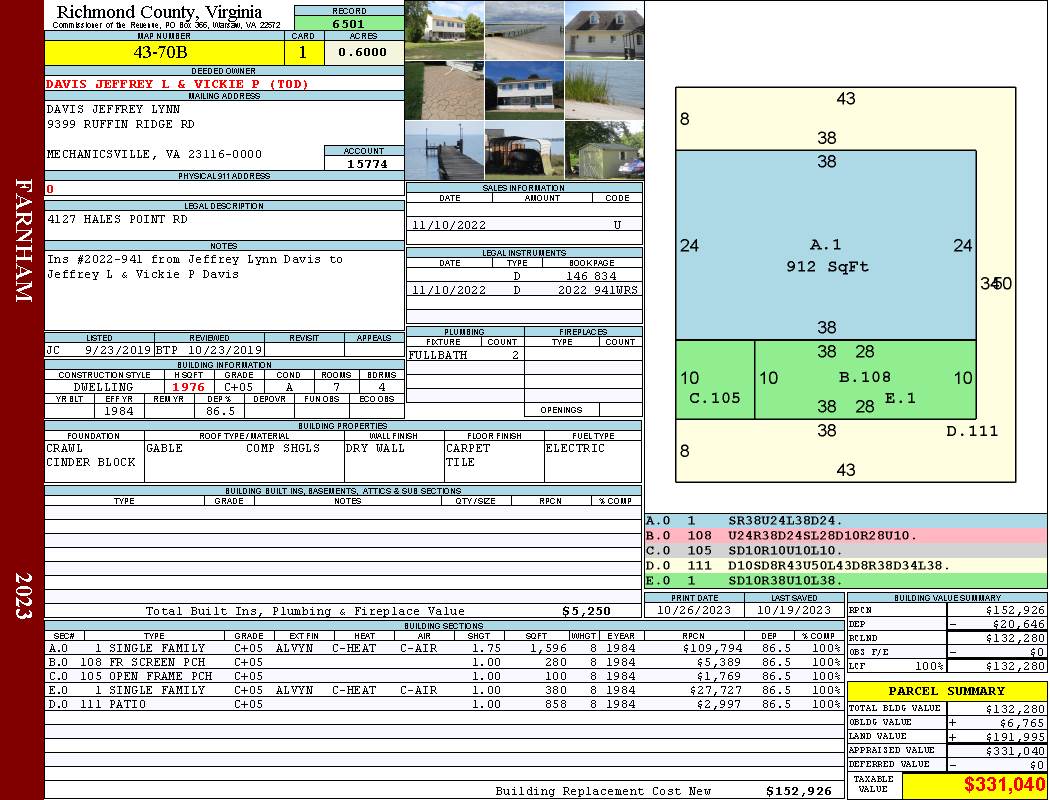Click bookpage 2022 941WRS entry

[x=598, y=290]
